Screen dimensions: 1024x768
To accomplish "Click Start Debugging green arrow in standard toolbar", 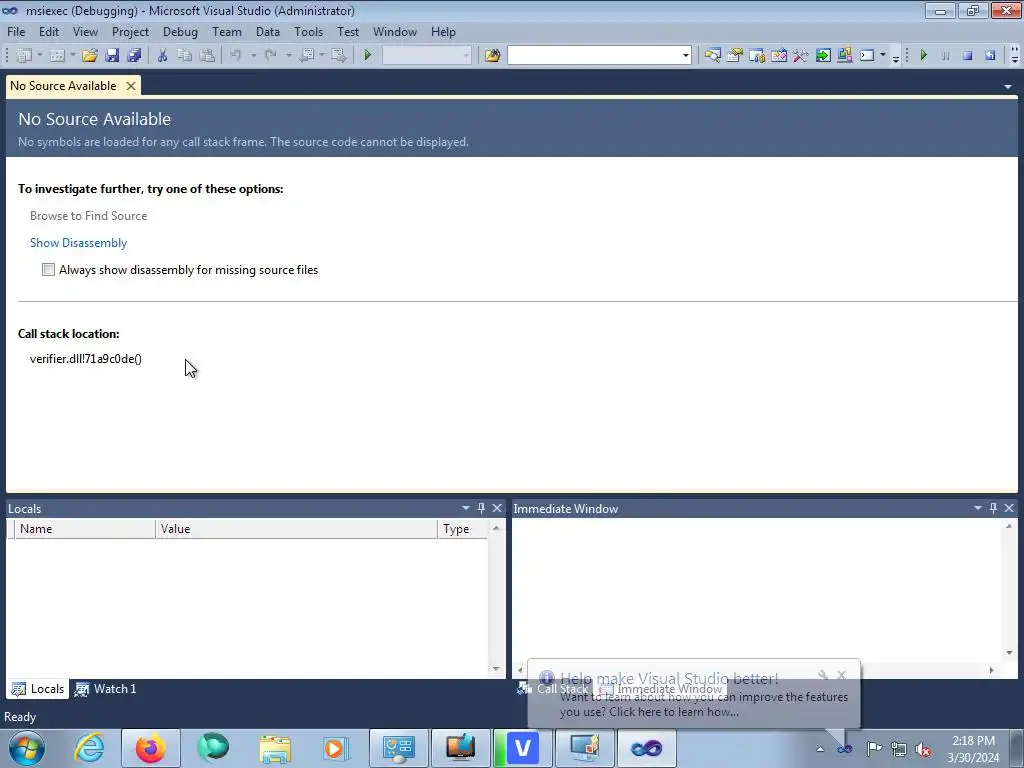I will [x=368, y=56].
